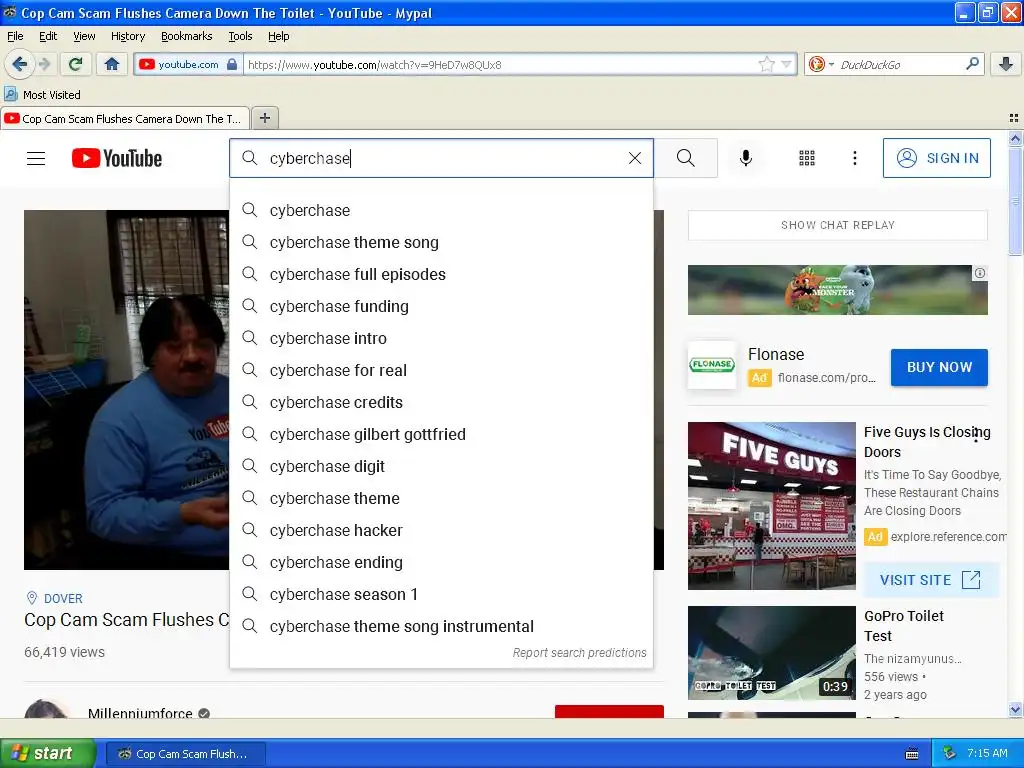Open the list all tabs button
This screenshot has height=768, width=1024.
click(x=1014, y=118)
